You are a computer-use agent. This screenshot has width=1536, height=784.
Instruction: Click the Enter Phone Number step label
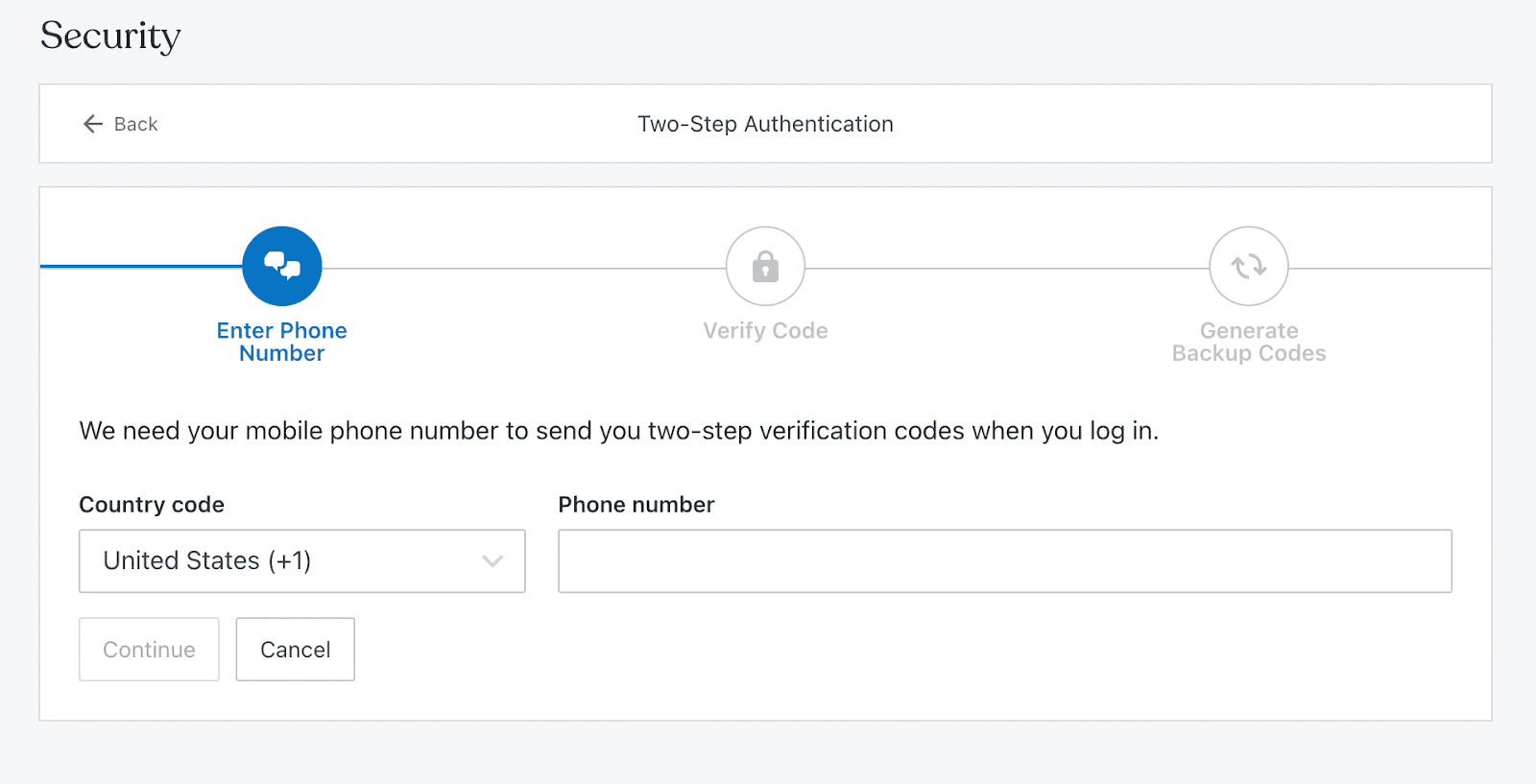tap(281, 342)
